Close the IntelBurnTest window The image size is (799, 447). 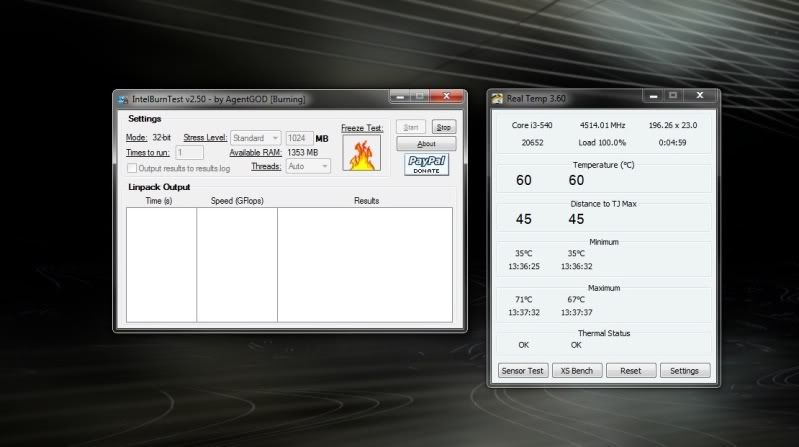(x=446, y=97)
